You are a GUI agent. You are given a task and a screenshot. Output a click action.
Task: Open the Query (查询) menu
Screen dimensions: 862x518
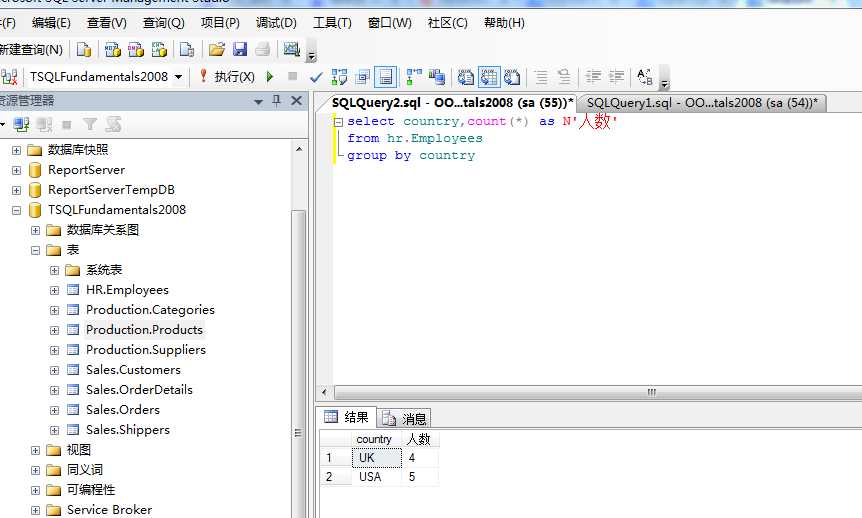[163, 23]
